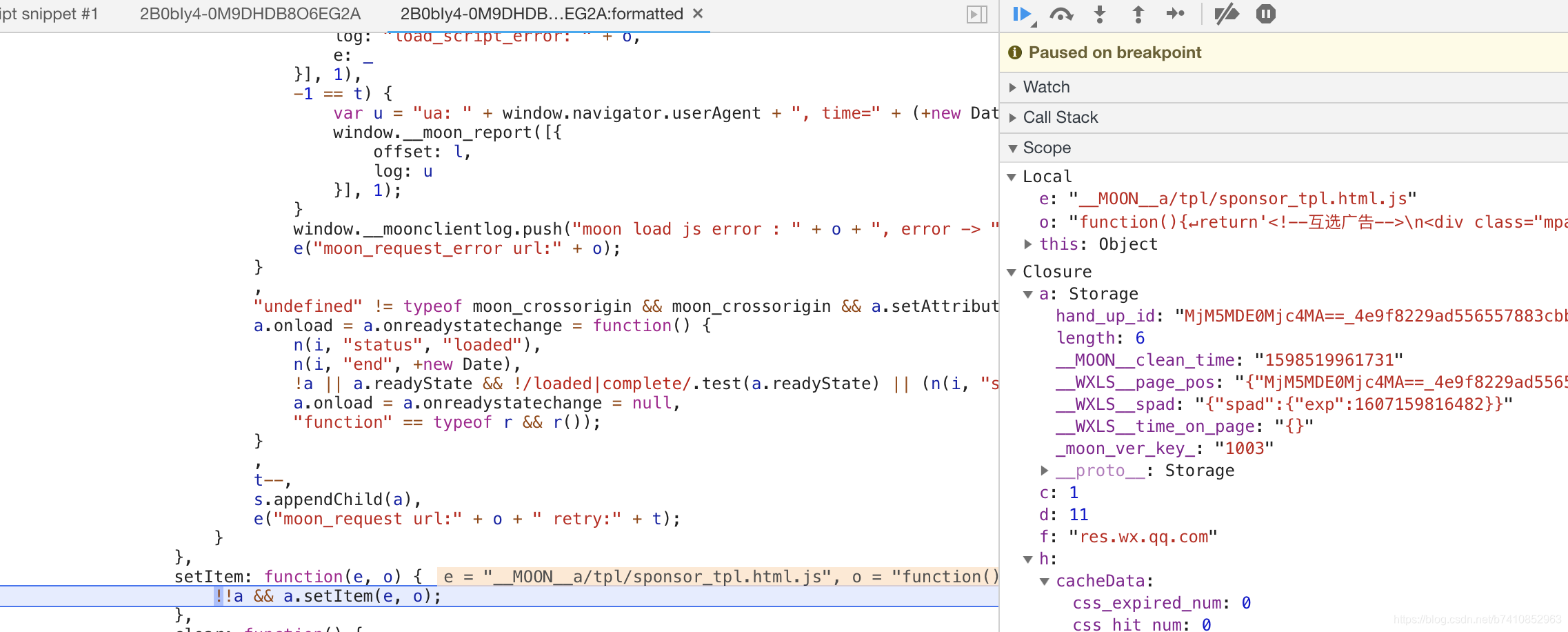Expand the __proto__: Storage entry
The height and width of the screenshot is (632, 1568).
point(1045,471)
